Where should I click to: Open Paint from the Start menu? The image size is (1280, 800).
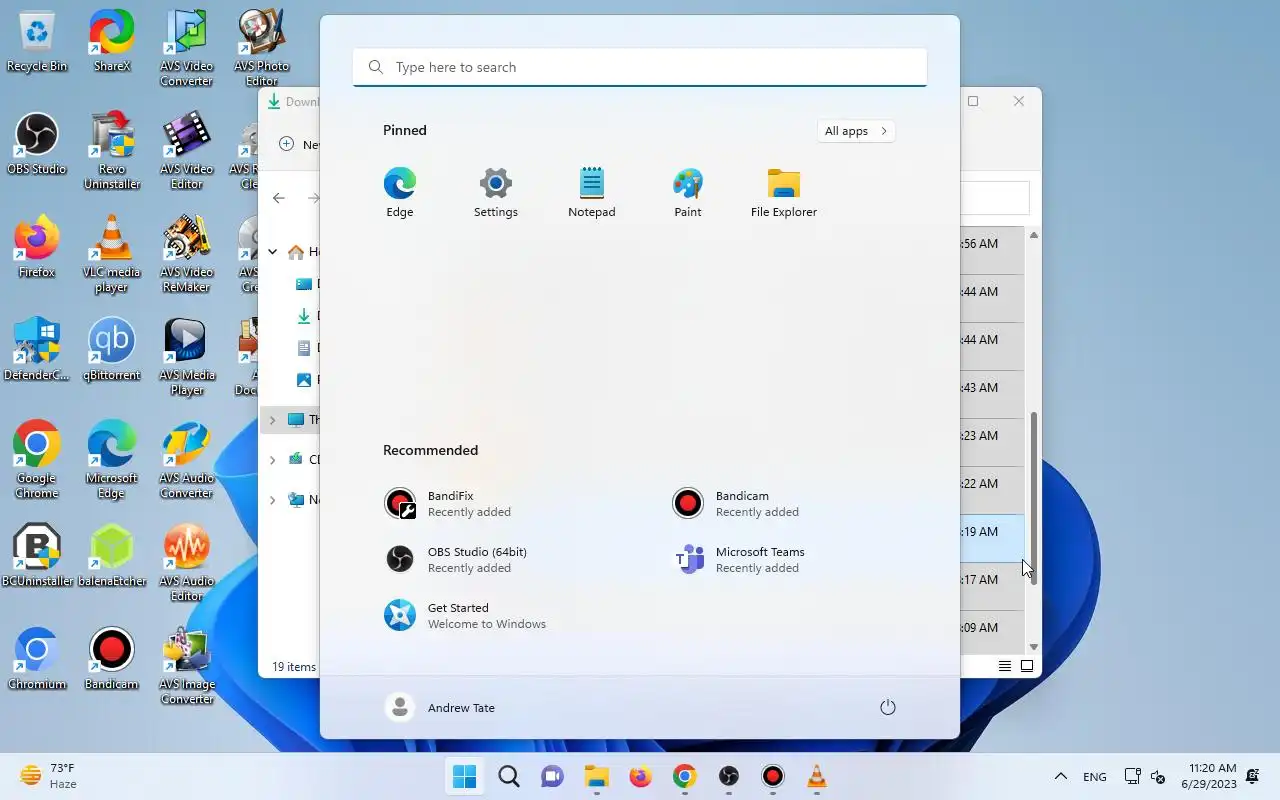688,193
